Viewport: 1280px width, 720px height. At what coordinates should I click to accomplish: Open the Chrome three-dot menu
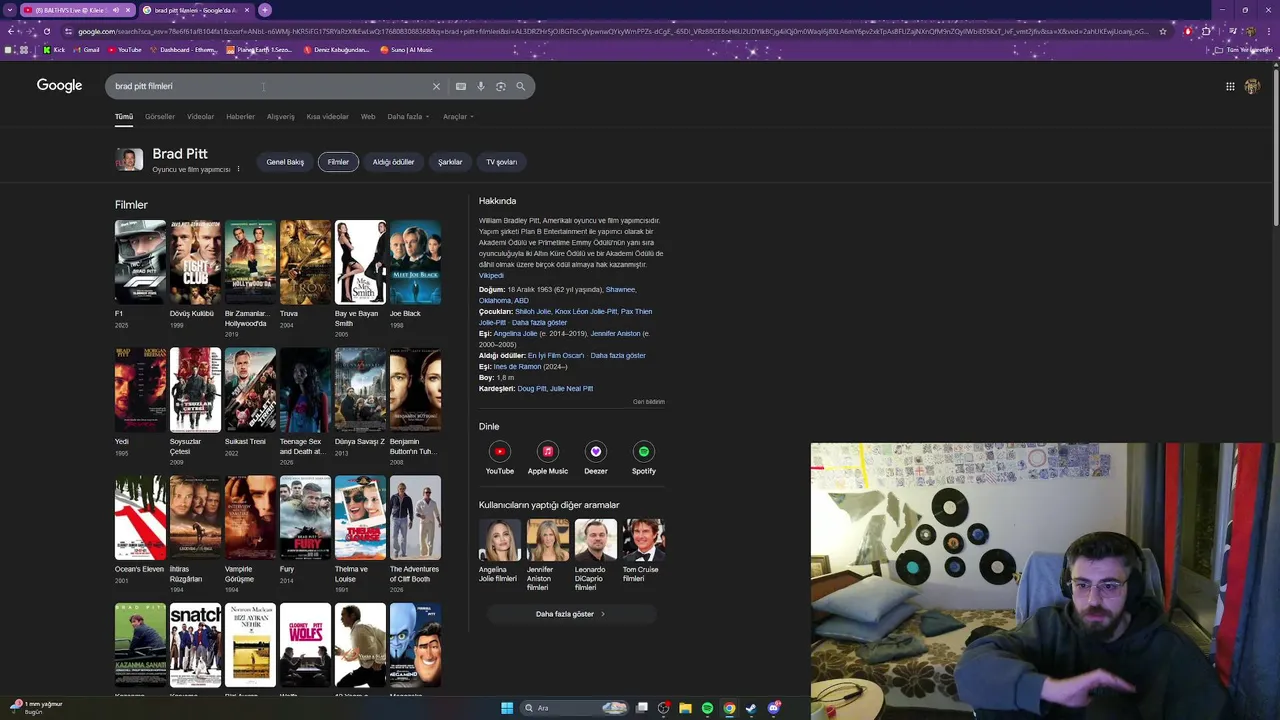[x=1268, y=31]
